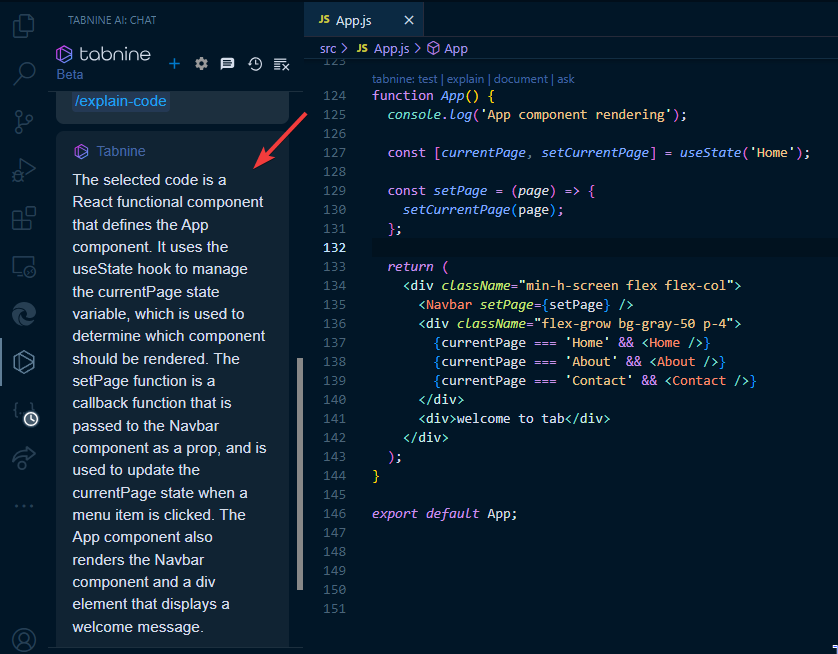Click useState('Home') on line 127
This screenshot has width=838, height=654.
741,153
